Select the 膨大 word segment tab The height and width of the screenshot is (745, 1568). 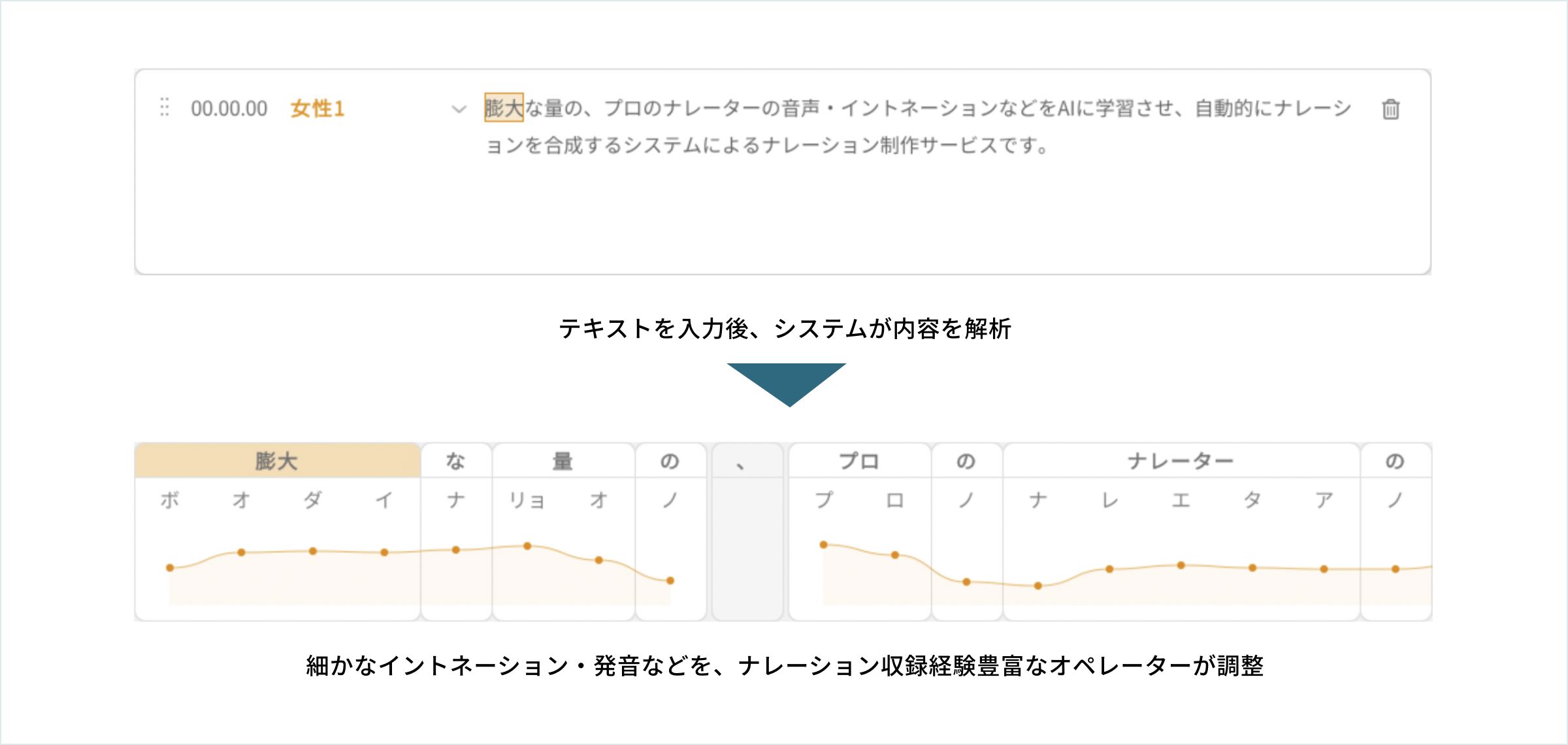(277, 461)
